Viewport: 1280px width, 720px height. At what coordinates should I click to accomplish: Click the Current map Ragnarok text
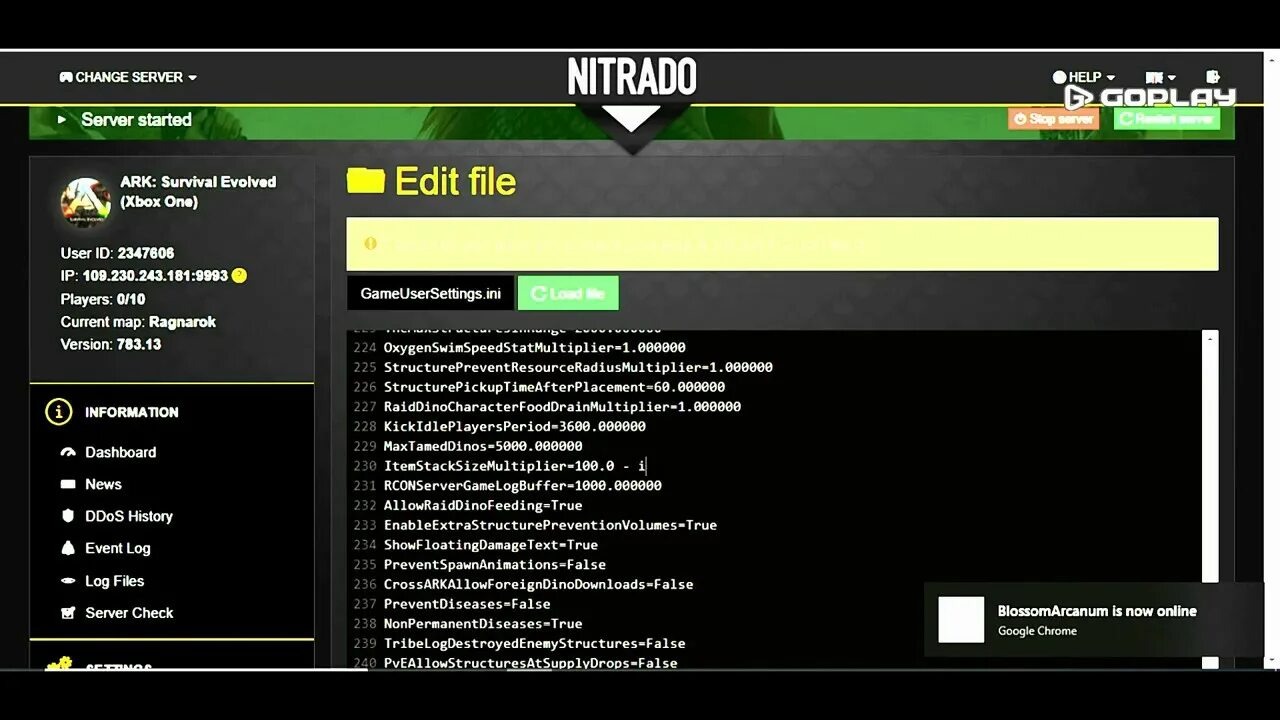coord(138,322)
